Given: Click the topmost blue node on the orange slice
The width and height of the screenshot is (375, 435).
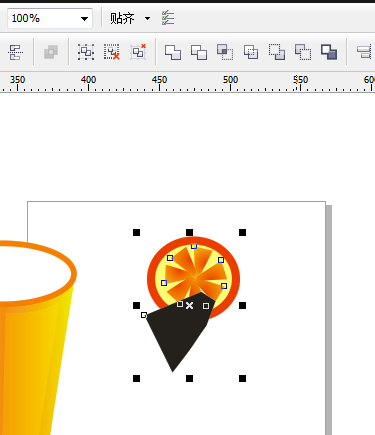Looking at the screenshot, I should point(194,246).
